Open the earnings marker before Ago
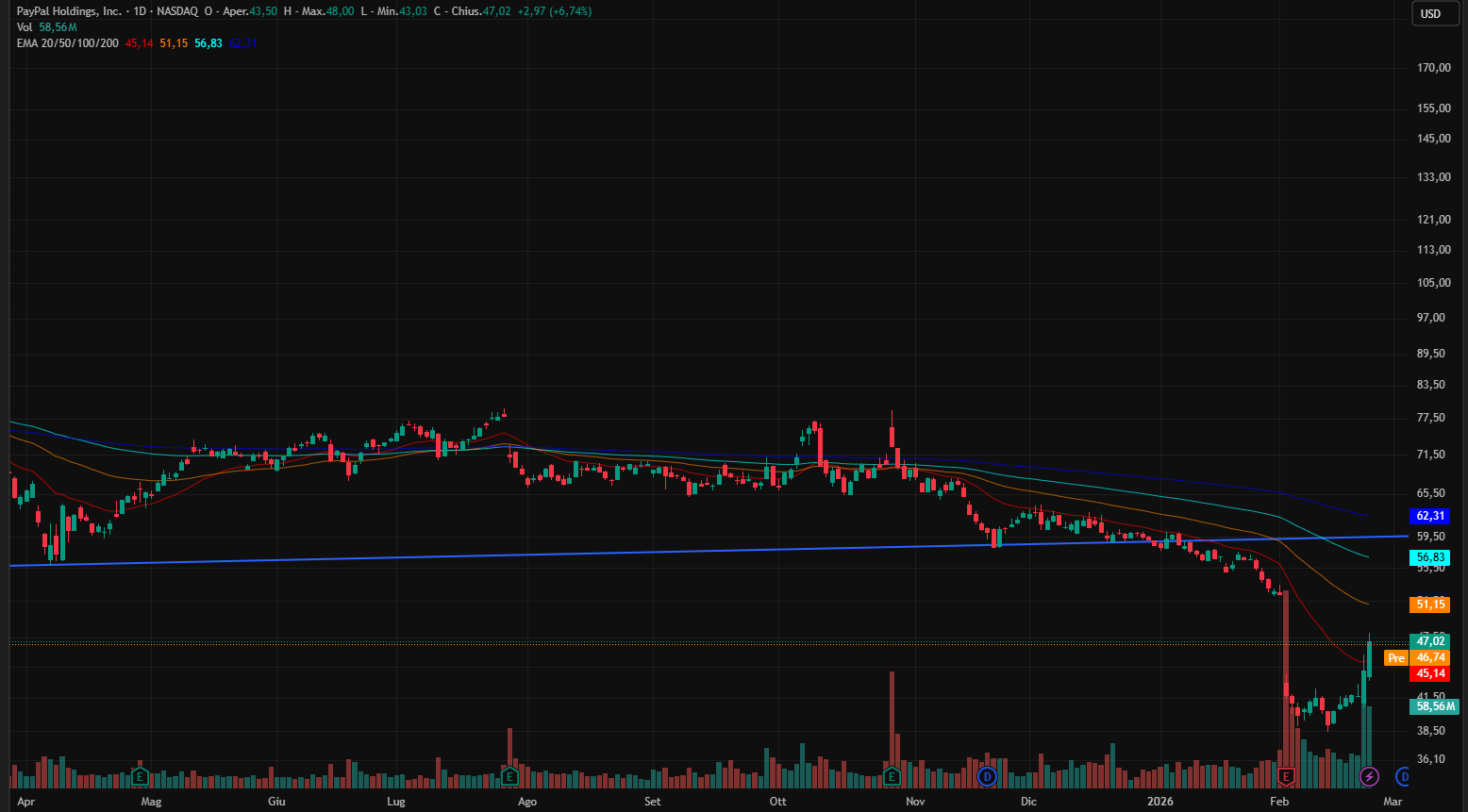 click(x=509, y=776)
